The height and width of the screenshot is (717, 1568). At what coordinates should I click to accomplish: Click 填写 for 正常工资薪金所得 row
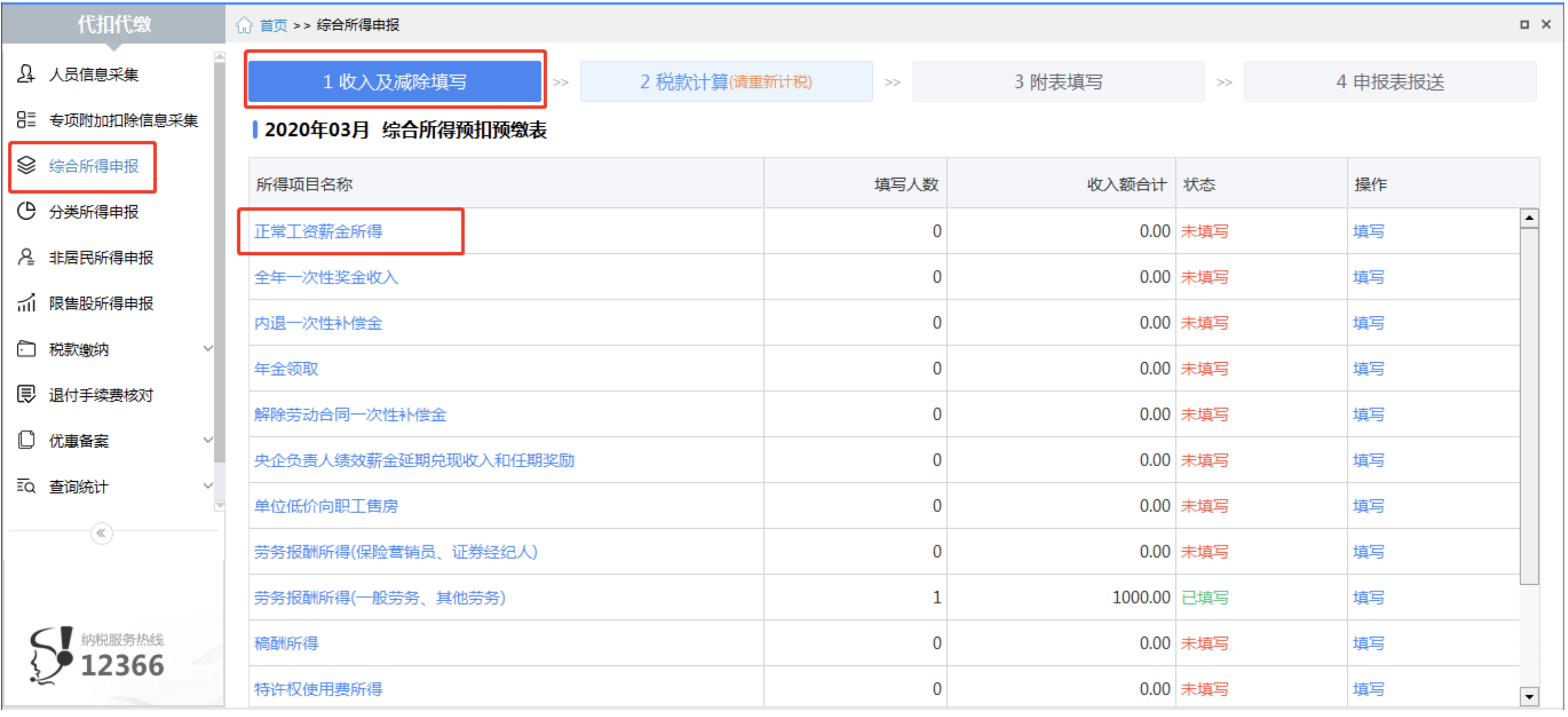click(x=1368, y=231)
